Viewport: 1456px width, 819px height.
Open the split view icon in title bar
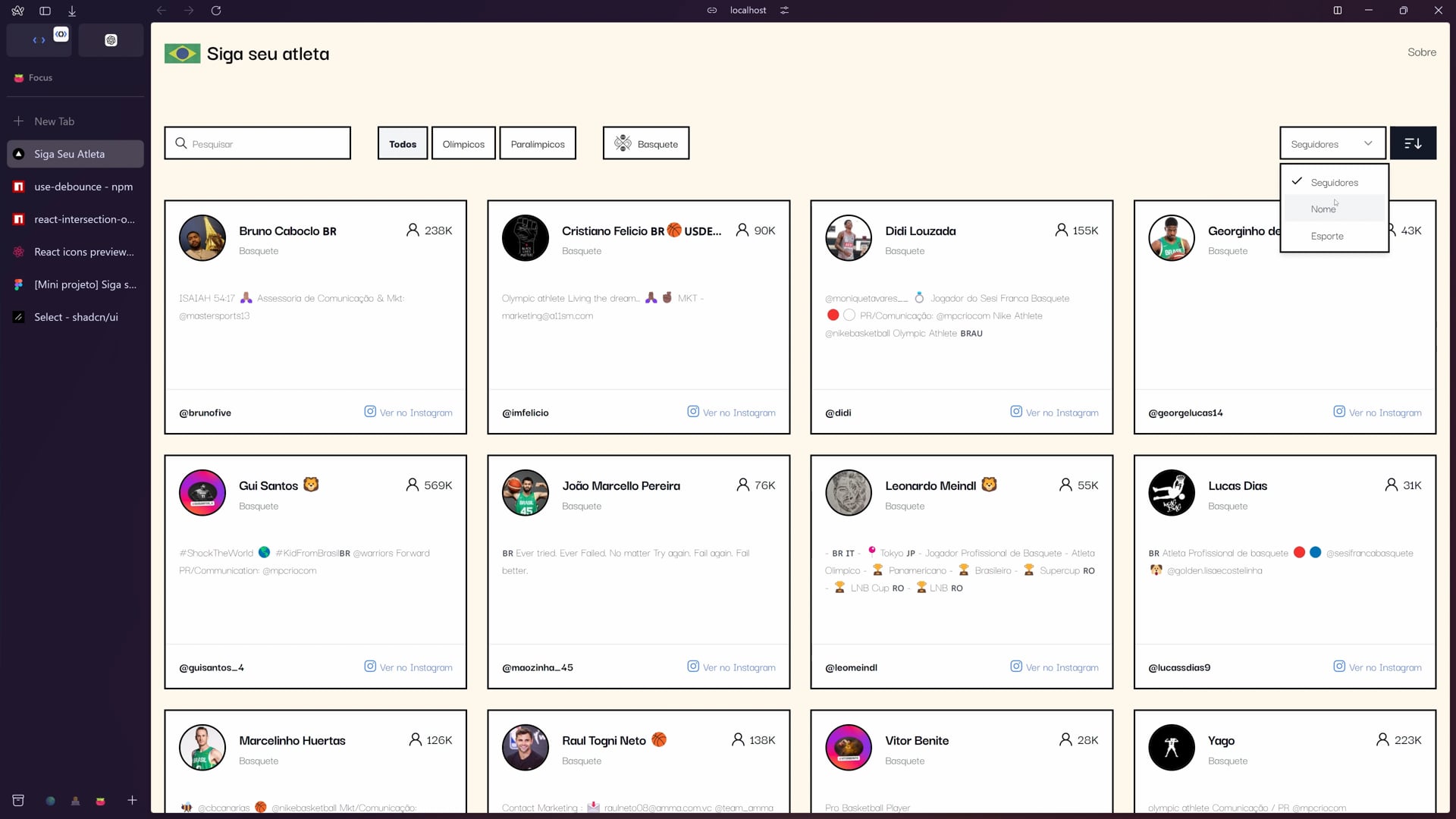1338,11
